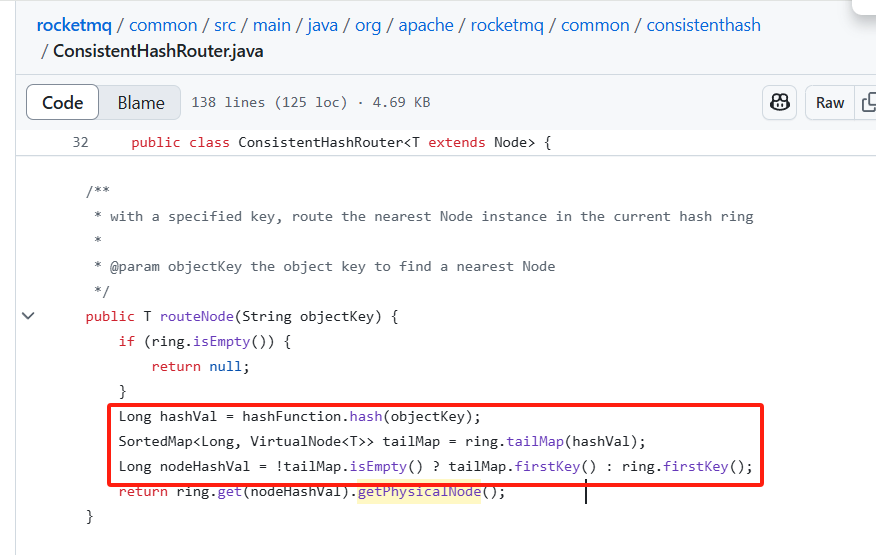Collapse the routeNode method with chevron
Screen dimensions: 876x555
coord(28,316)
